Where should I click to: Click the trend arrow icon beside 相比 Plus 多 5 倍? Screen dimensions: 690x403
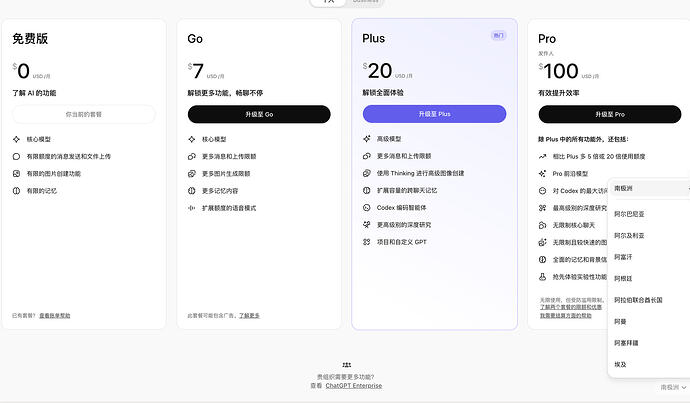pos(543,156)
